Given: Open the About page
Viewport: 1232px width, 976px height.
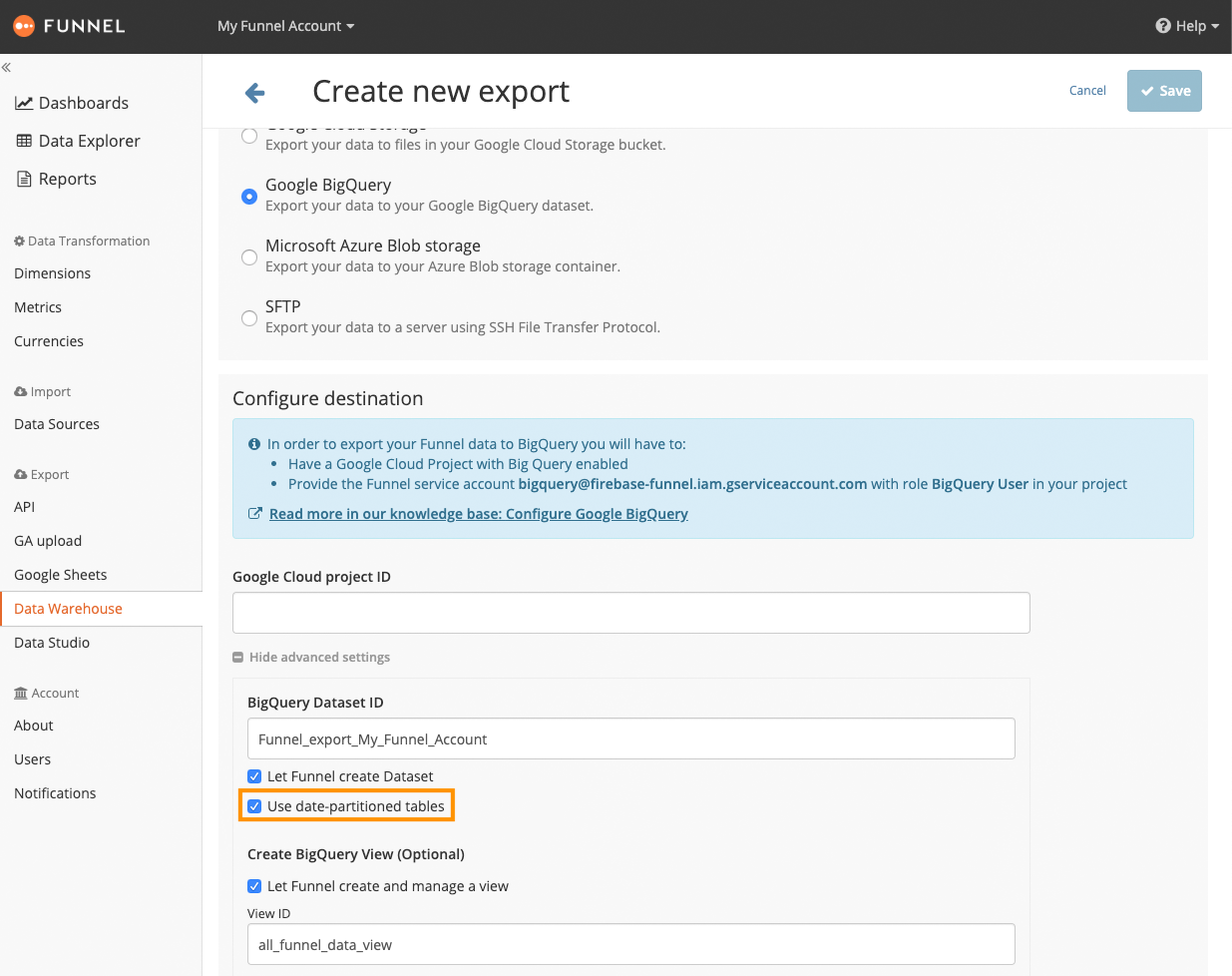Looking at the screenshot, I should pyautogui.click(x=34, y=726).
